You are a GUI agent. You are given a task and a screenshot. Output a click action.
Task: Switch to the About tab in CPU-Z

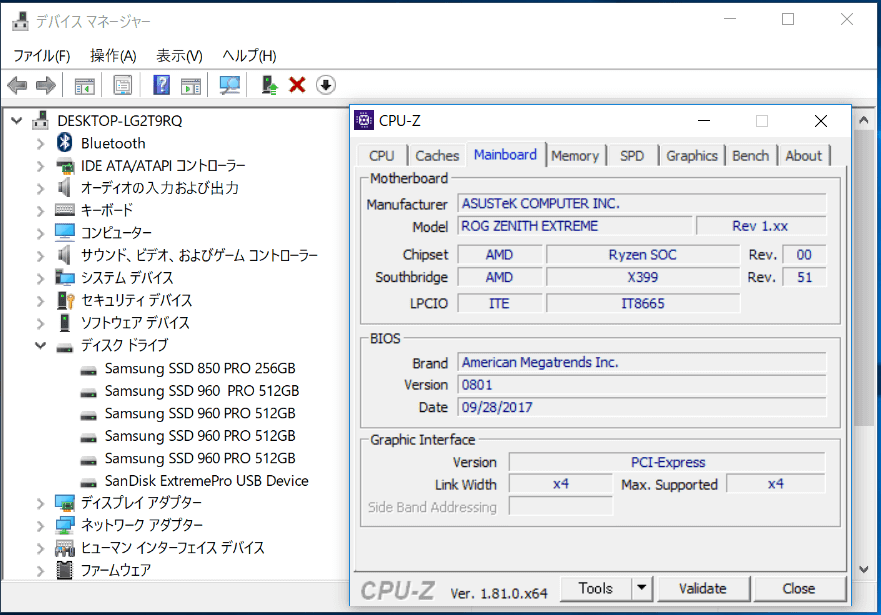[803, 156]
